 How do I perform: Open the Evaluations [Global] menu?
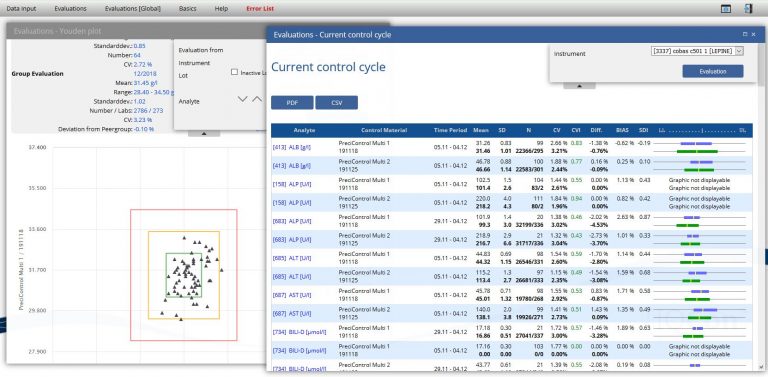point(133,9)
